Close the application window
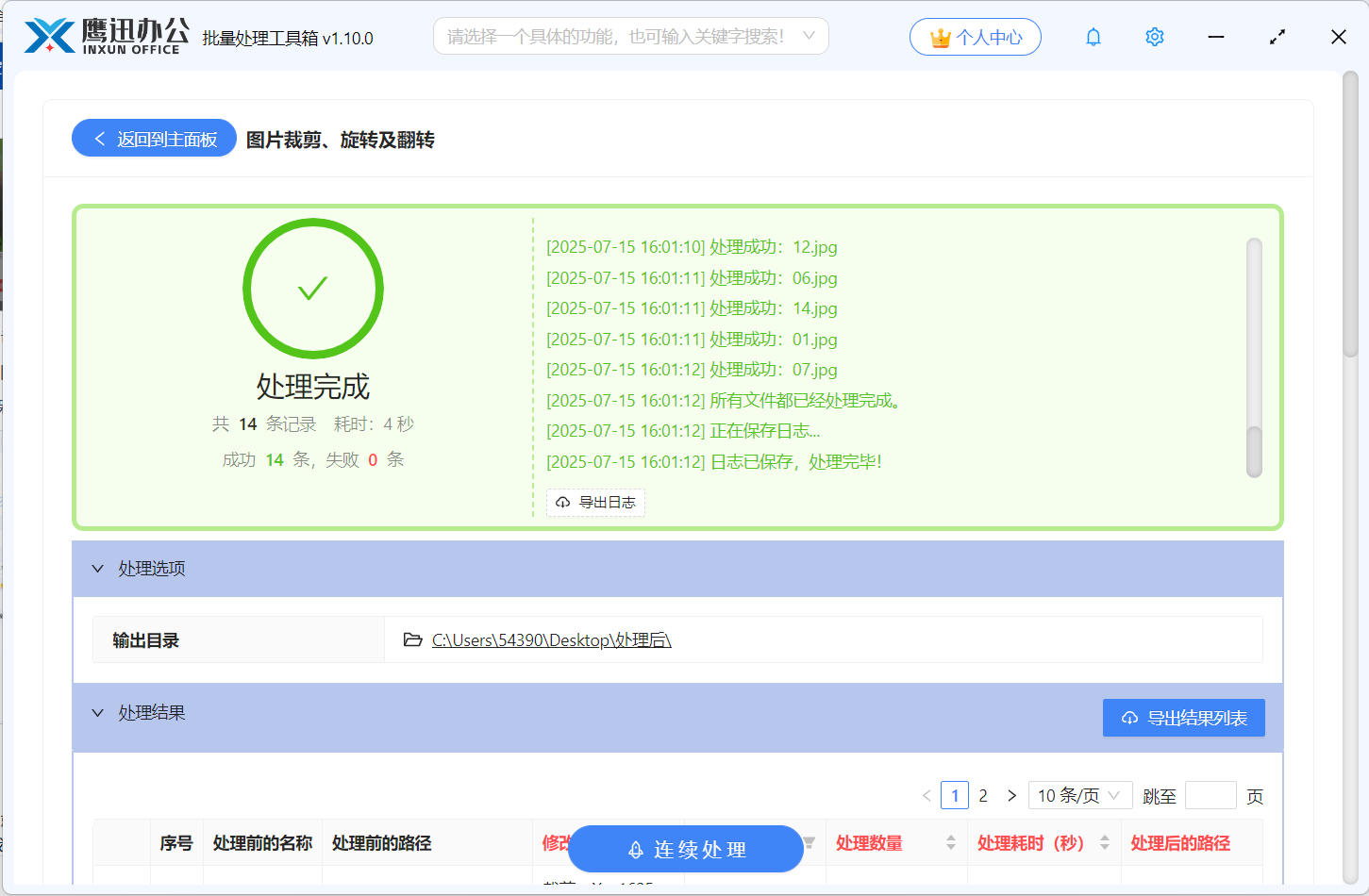 tap(1339, 37)
